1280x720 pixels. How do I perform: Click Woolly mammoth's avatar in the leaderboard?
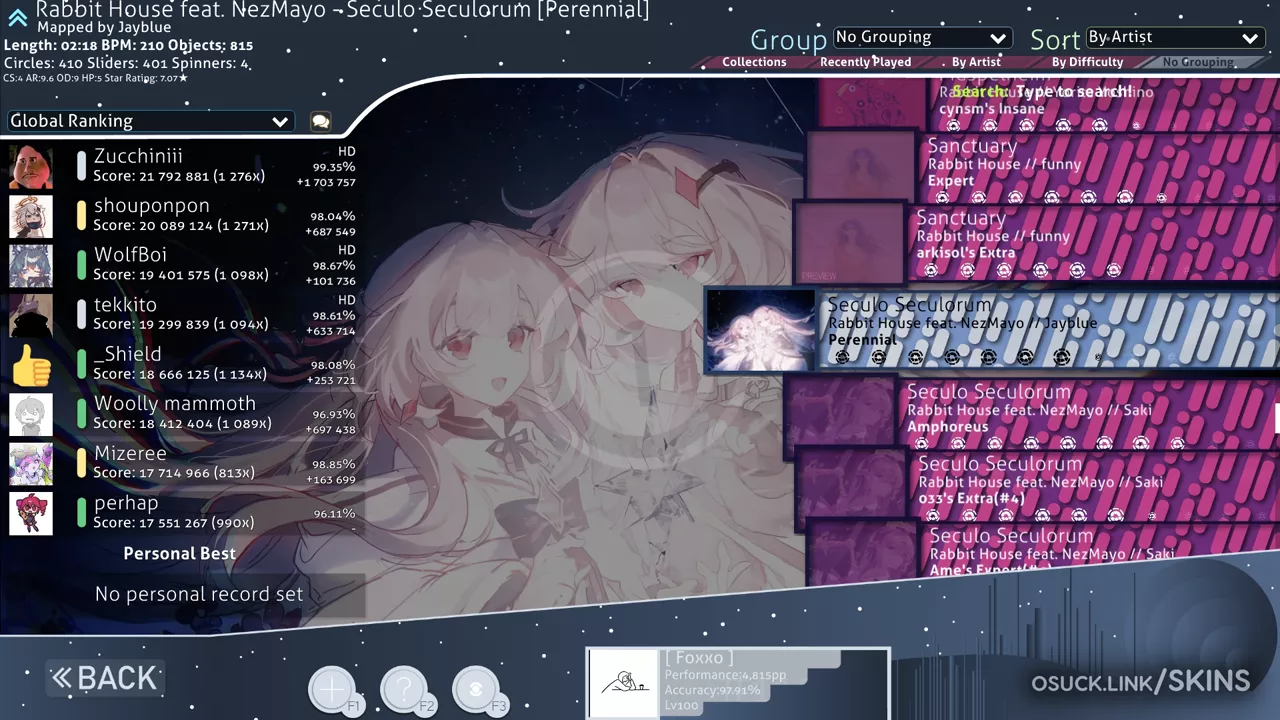click(x=31, y=414)
